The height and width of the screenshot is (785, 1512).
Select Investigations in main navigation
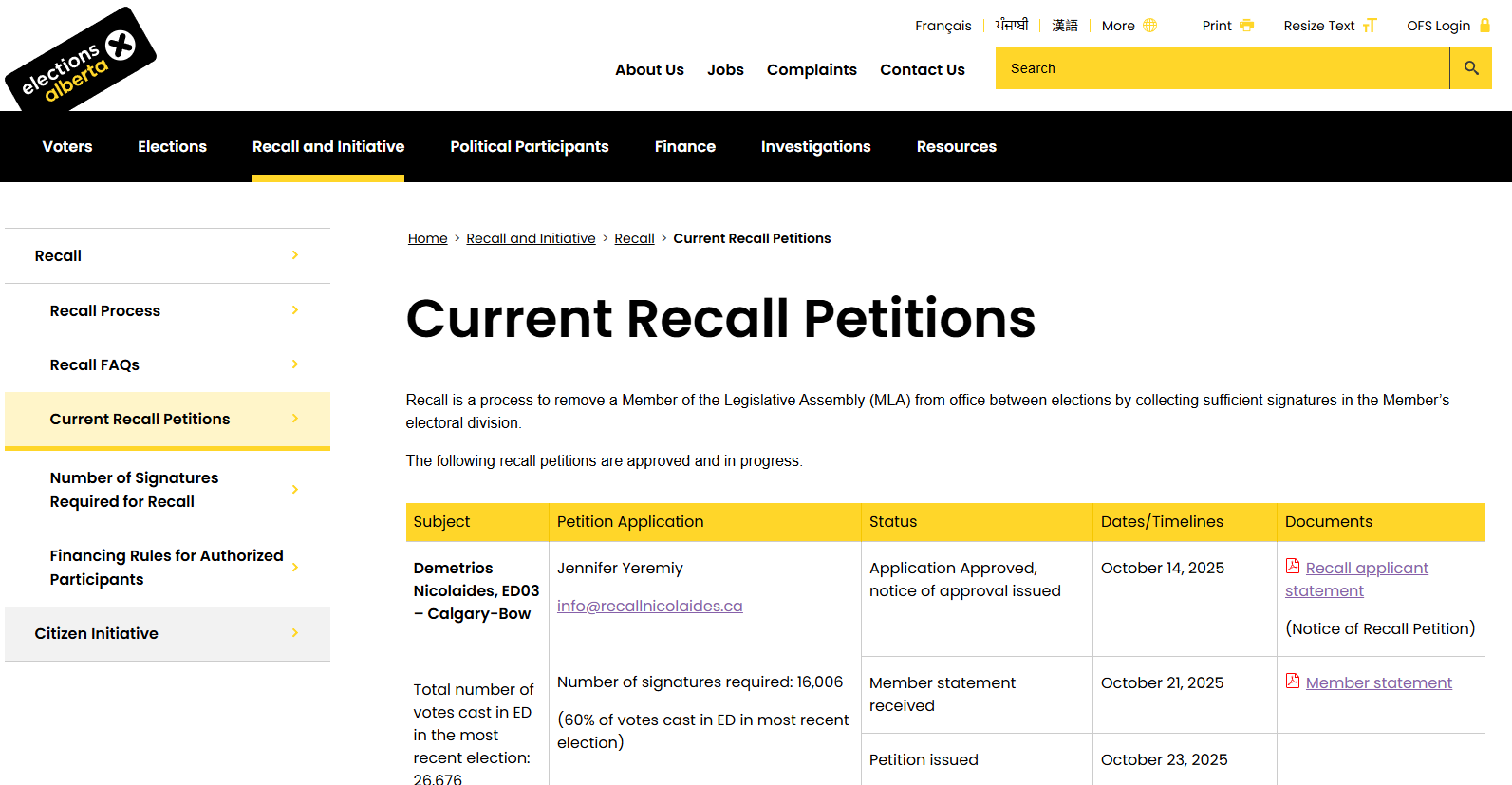click(x=815, y=146)
